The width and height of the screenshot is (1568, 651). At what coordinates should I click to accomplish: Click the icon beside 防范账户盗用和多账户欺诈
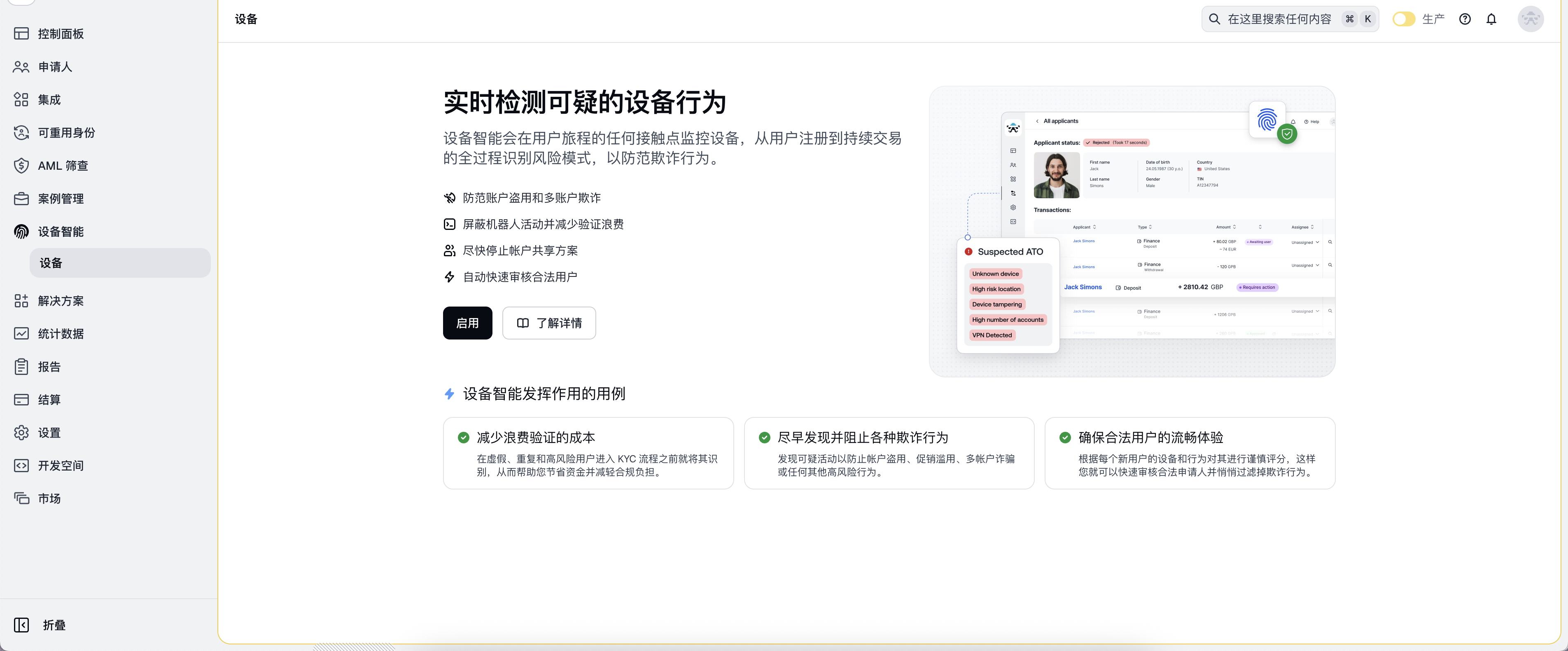click(449, 198)
